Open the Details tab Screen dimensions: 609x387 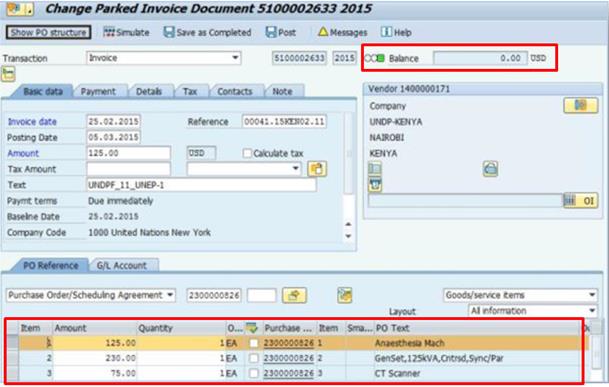[x=149, y=91]
